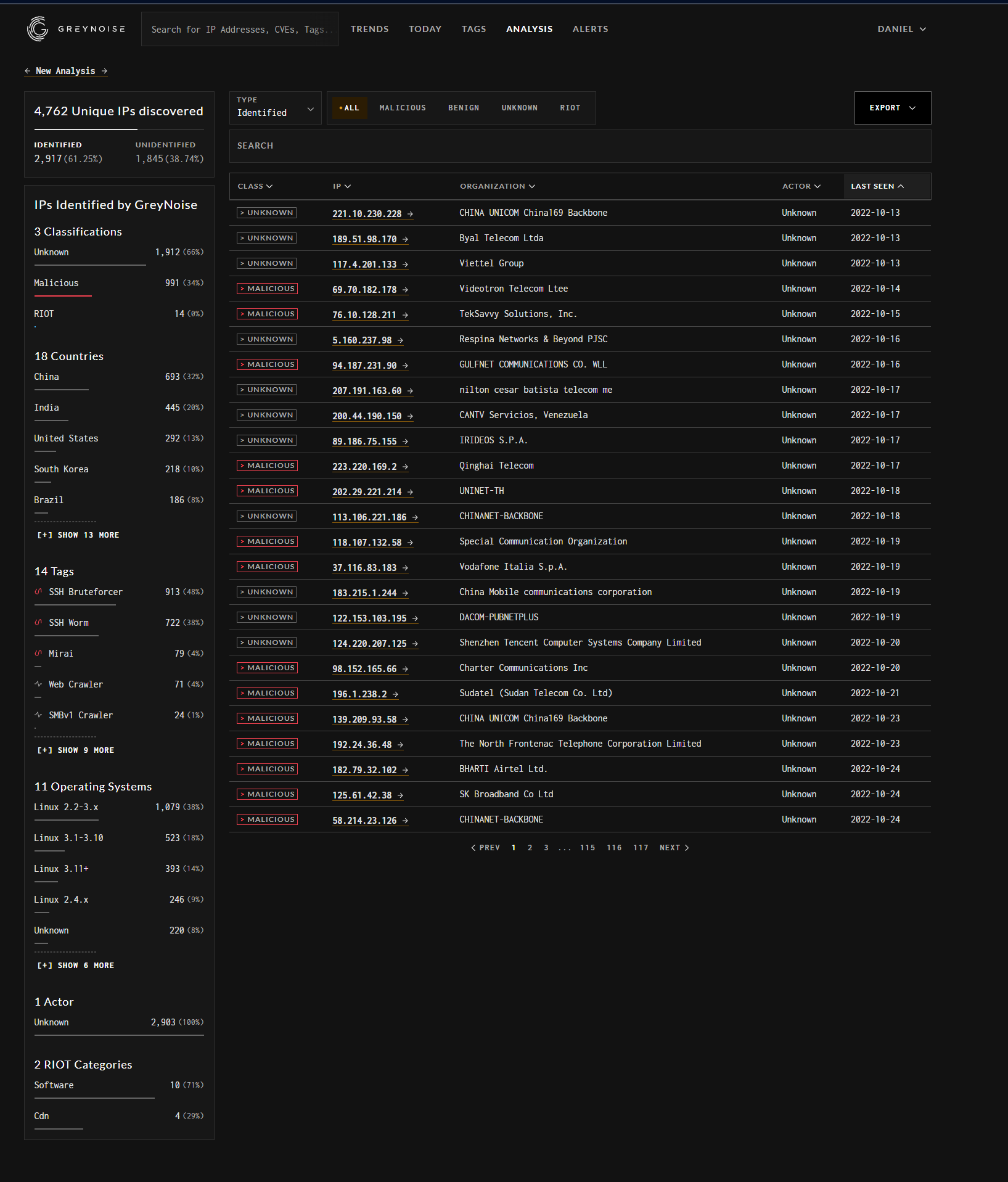Click arrow icon next to 5.160.237.98

click(x=400, y=340)
